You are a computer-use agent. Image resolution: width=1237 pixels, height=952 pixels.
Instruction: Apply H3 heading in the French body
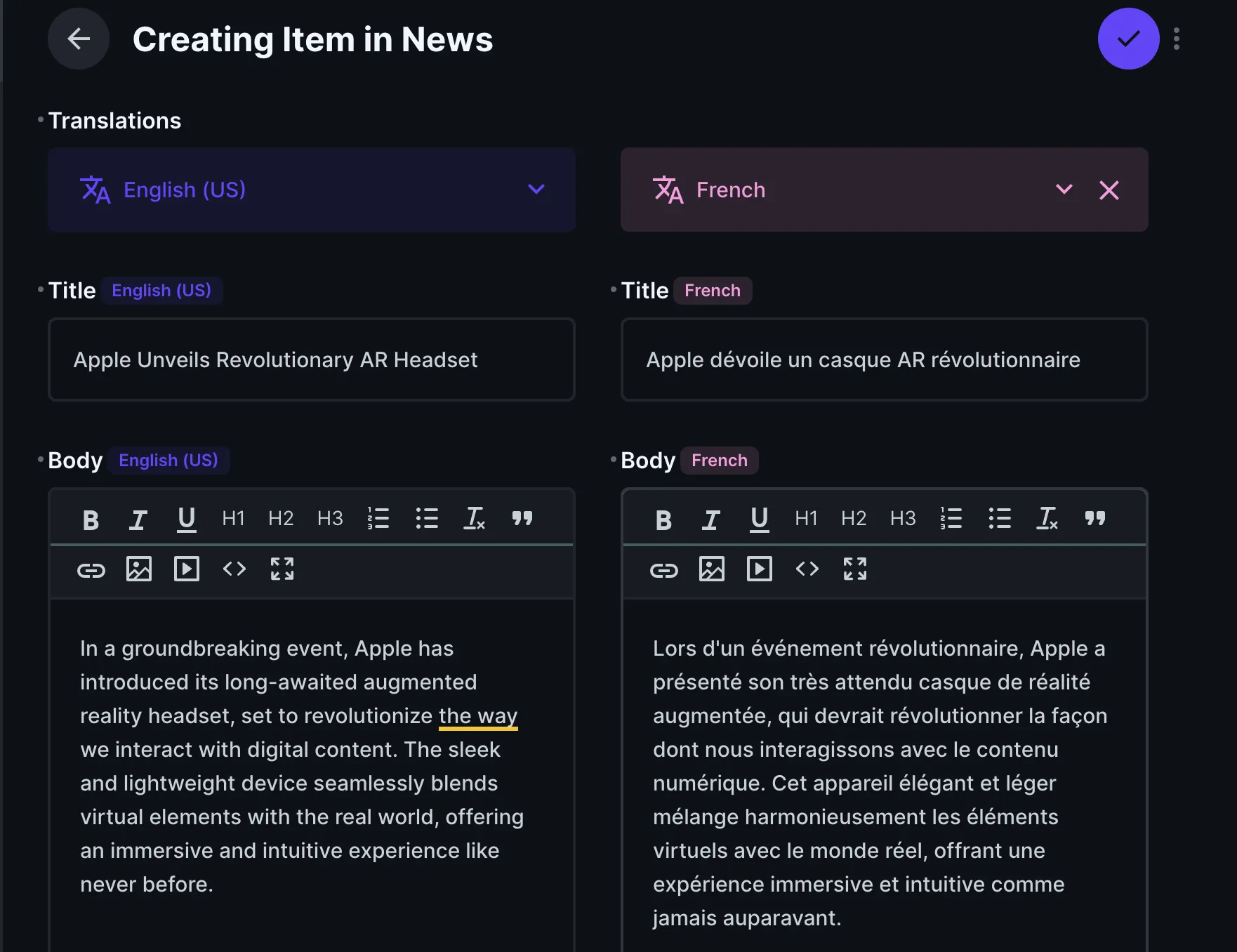point(902,519)
